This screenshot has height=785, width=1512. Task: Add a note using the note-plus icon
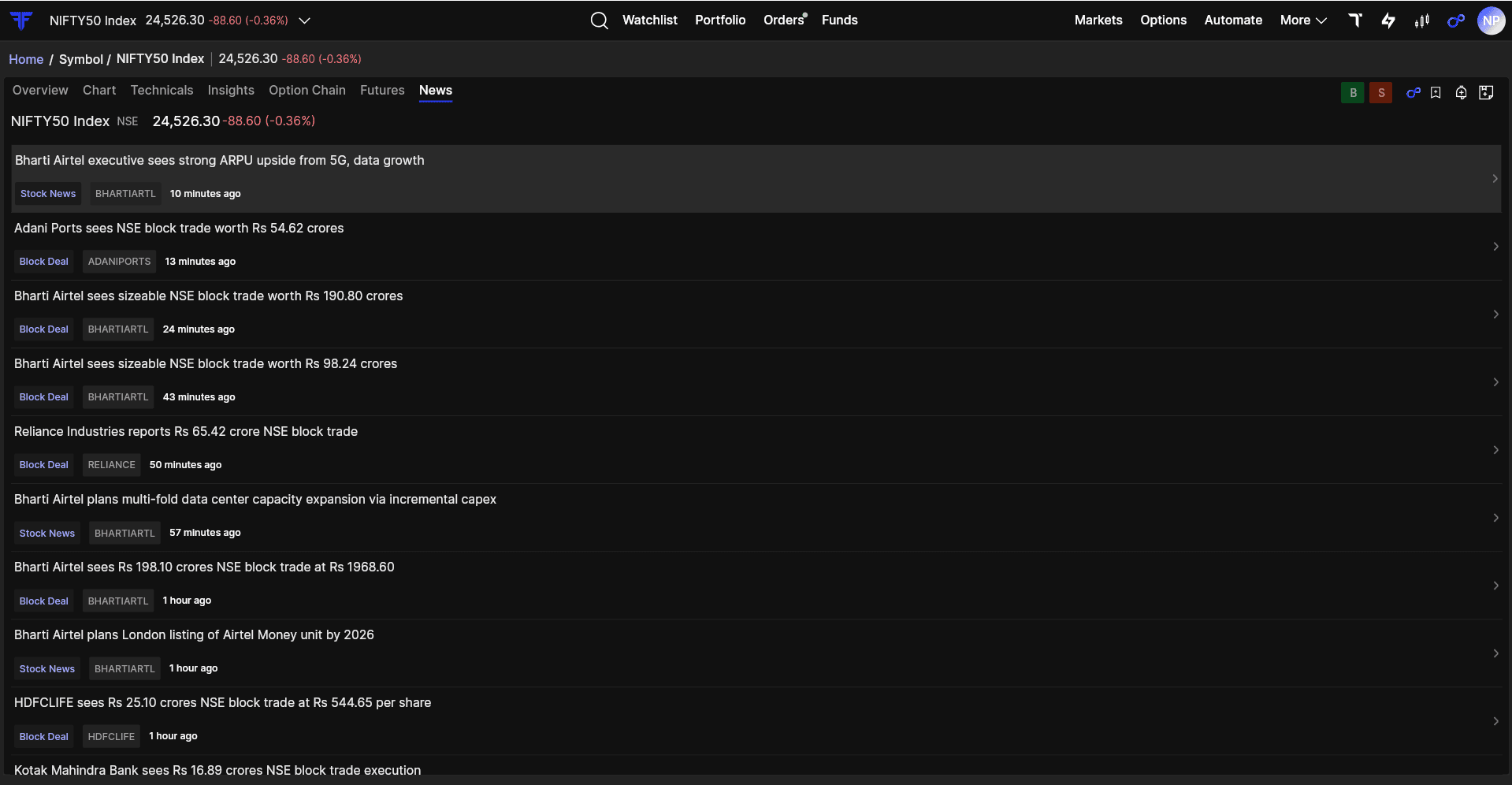click(x=1486, y=93)
